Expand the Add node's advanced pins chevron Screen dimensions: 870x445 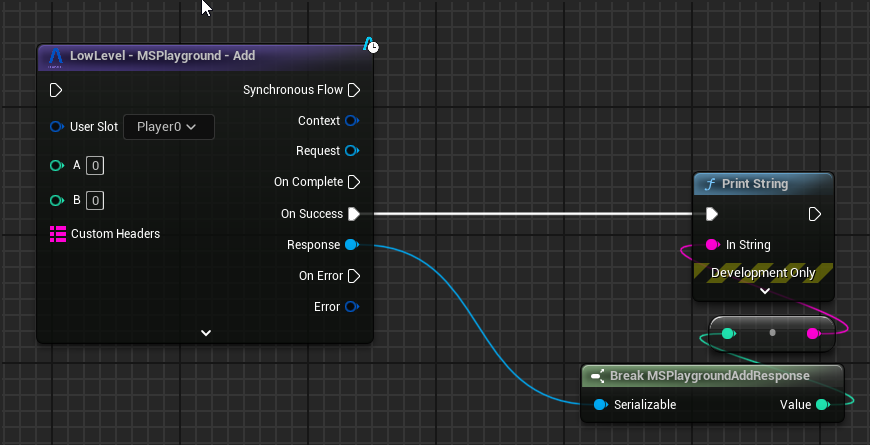click(205, 332)
